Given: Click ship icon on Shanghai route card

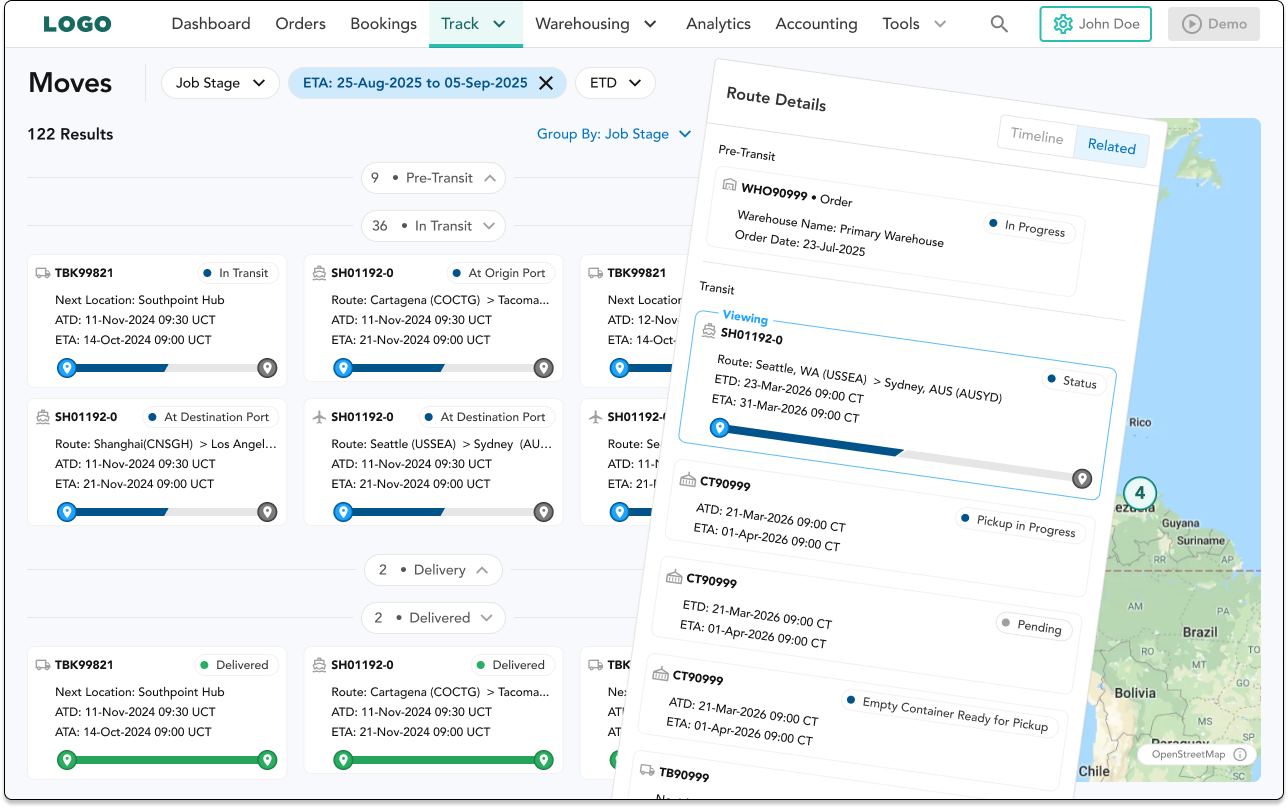Looking at the screenshot, I should coord(42,416).
